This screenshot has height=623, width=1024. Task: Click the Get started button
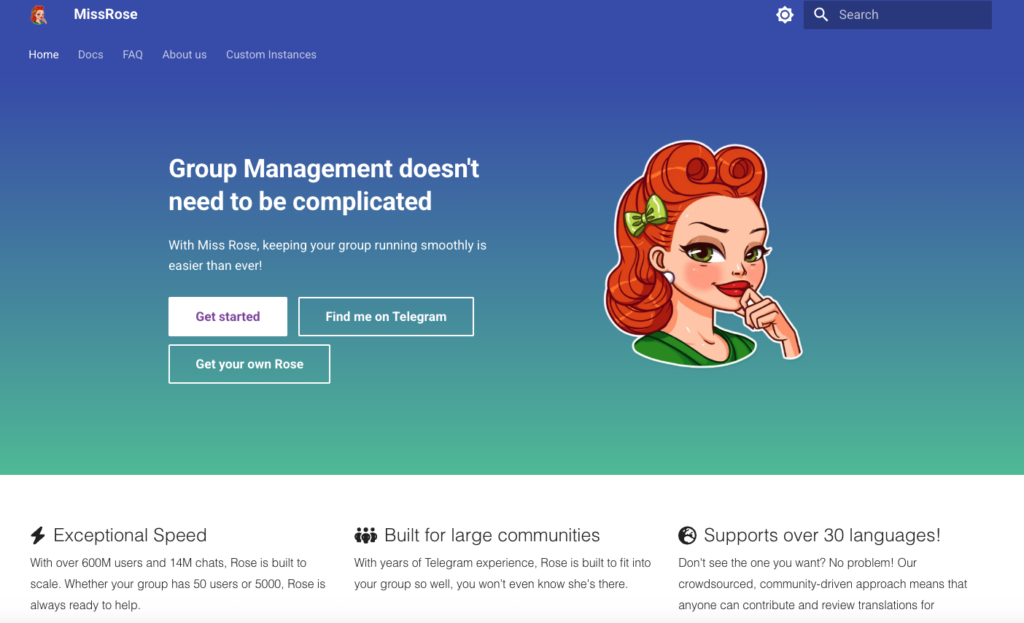[227, 316]
